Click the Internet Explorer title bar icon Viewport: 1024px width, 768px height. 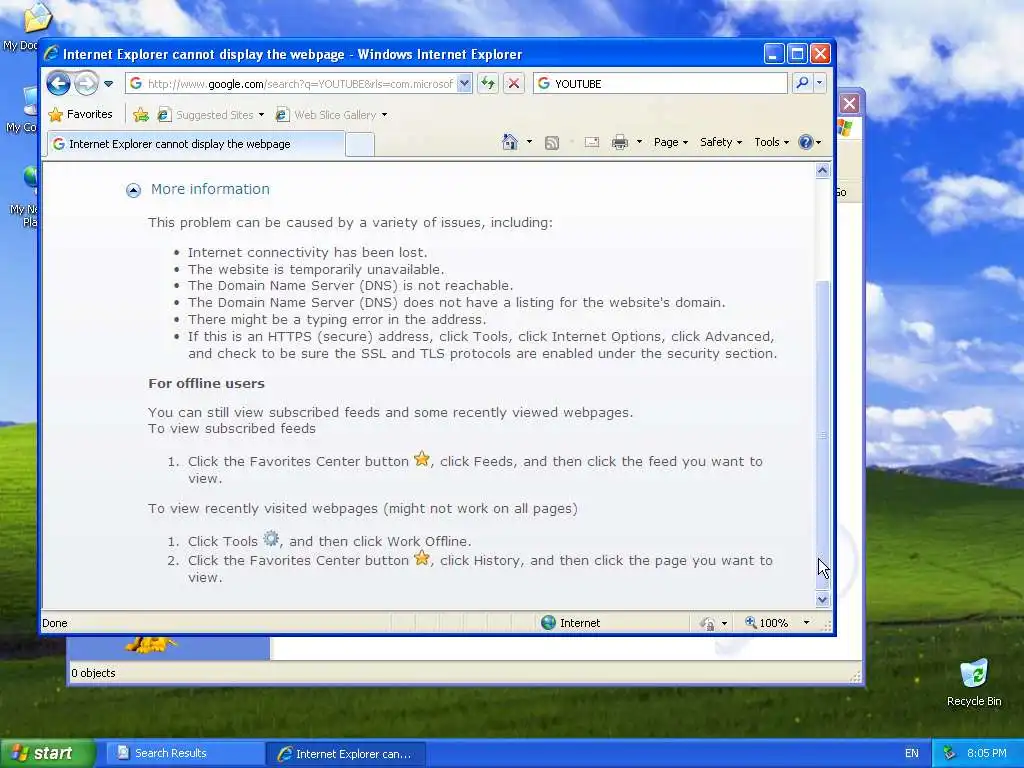52,54
